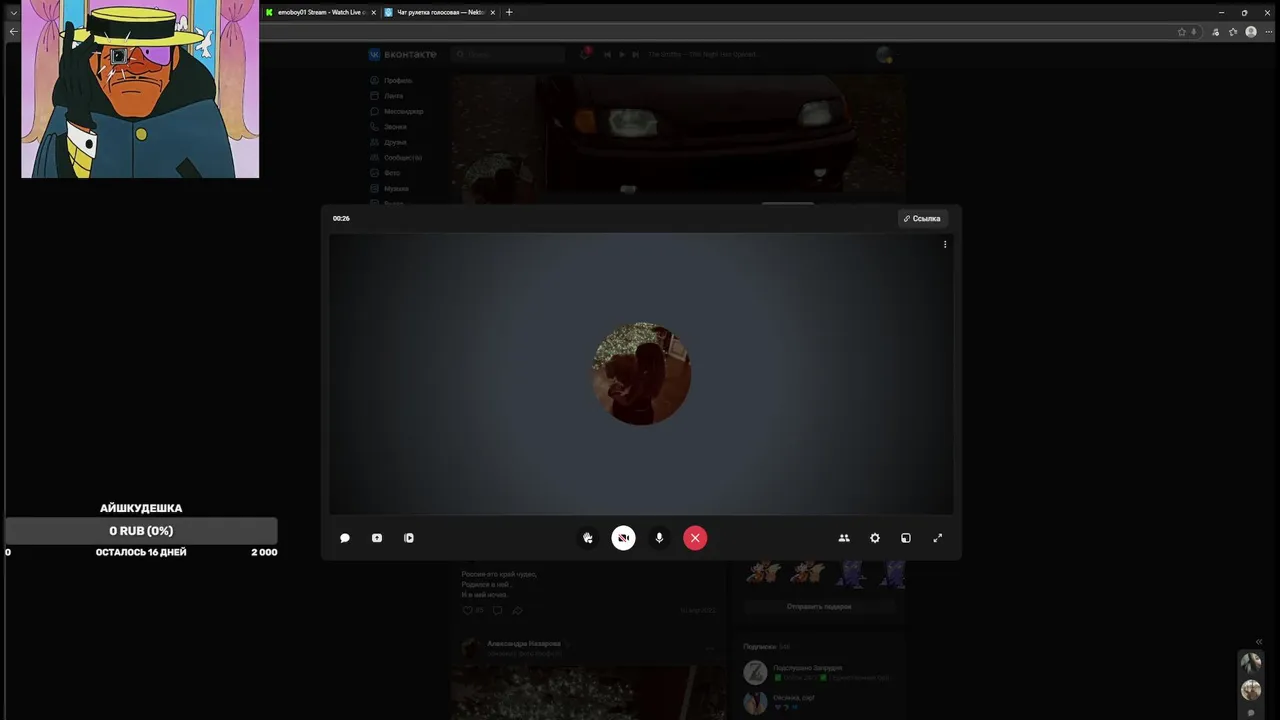Close the emoboy01 Stream tab
1280x720 pixels.
(373, 12)
